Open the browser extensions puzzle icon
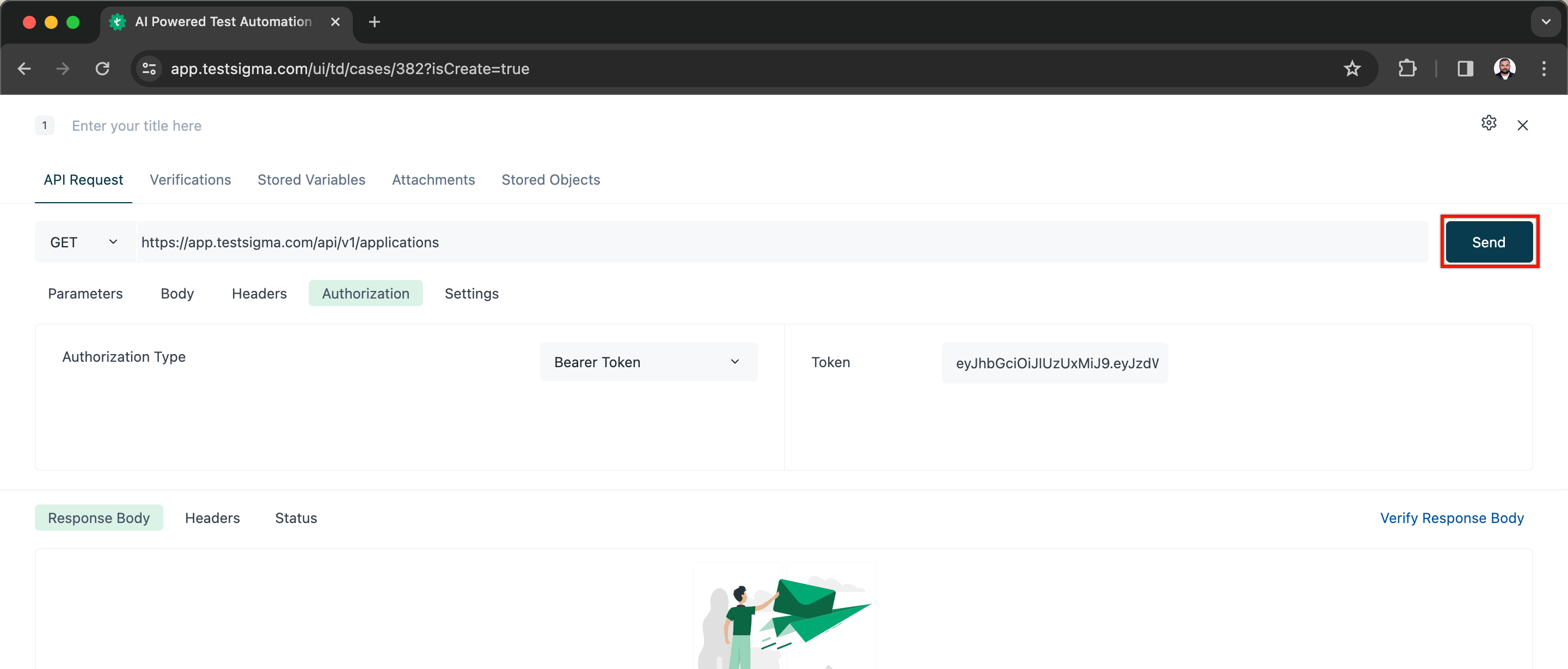This screenshot has height=669, width=1568. (1407, 69)
